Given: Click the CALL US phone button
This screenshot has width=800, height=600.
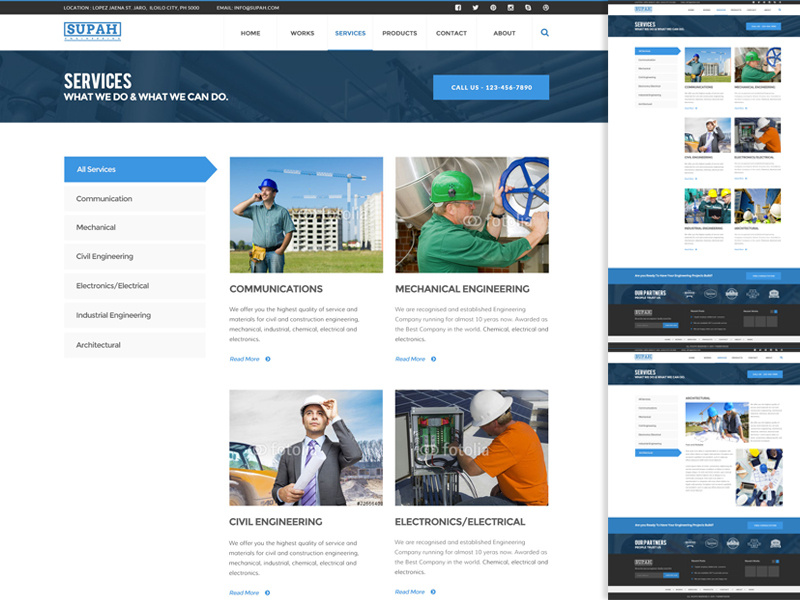Looking at the screenshot, I should [x=490, y=87].
